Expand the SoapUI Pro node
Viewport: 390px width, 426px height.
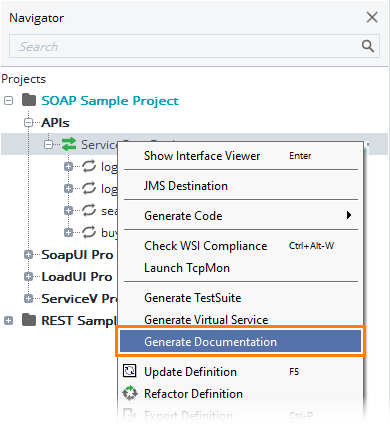click(x=29, y=255)
